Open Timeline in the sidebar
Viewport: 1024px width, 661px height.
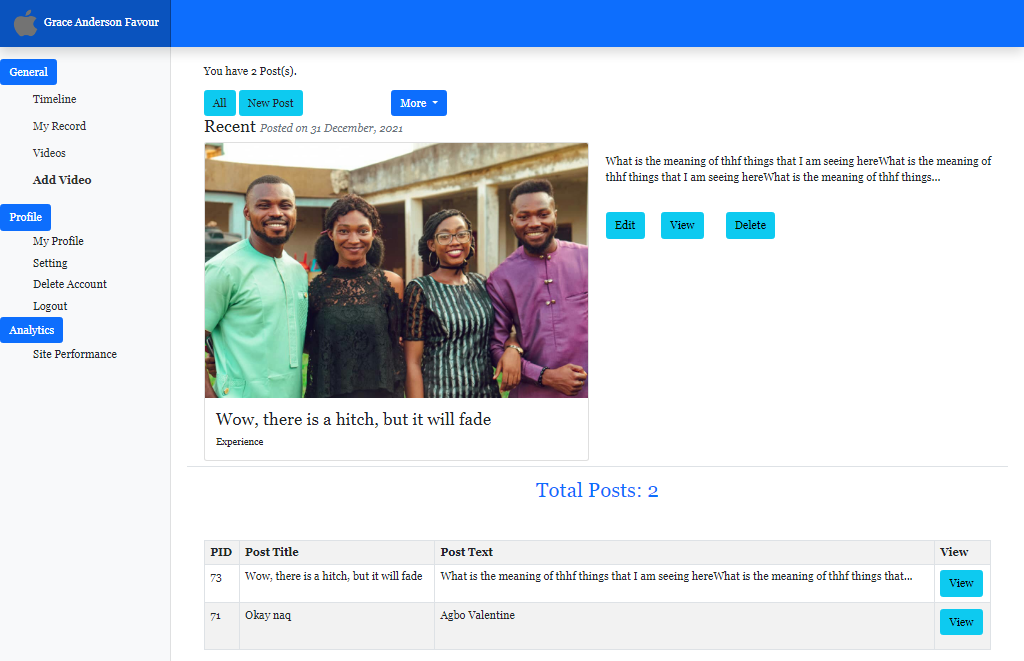pyautogui.click(x=54, y=99)
